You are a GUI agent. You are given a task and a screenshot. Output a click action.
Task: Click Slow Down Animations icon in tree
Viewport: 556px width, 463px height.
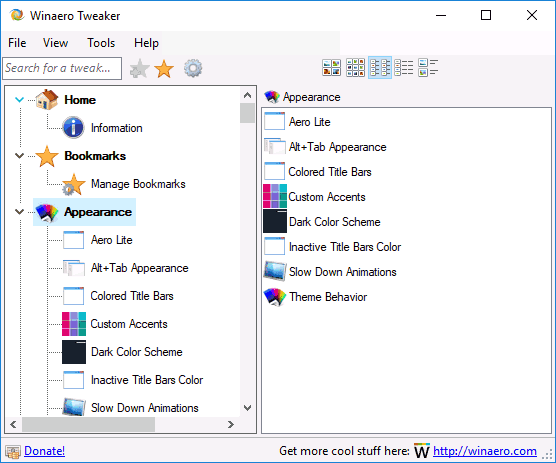pos(73,407)
